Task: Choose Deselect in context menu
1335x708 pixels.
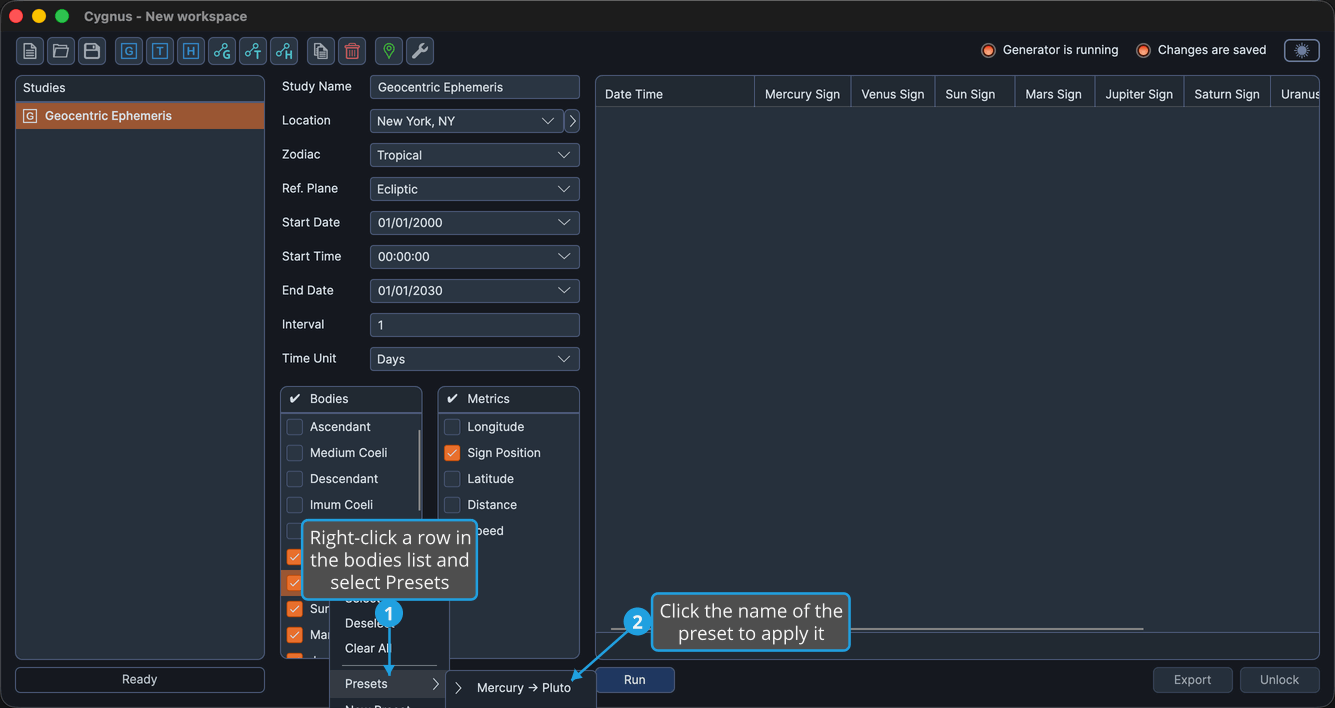Action: pos(368,623)
